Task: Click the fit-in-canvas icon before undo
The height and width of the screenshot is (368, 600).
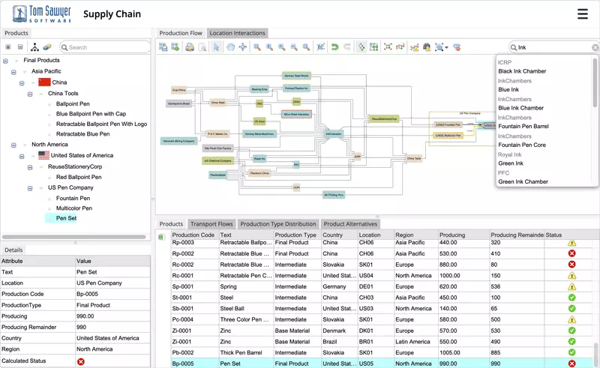Action: [x=321, y=47]
